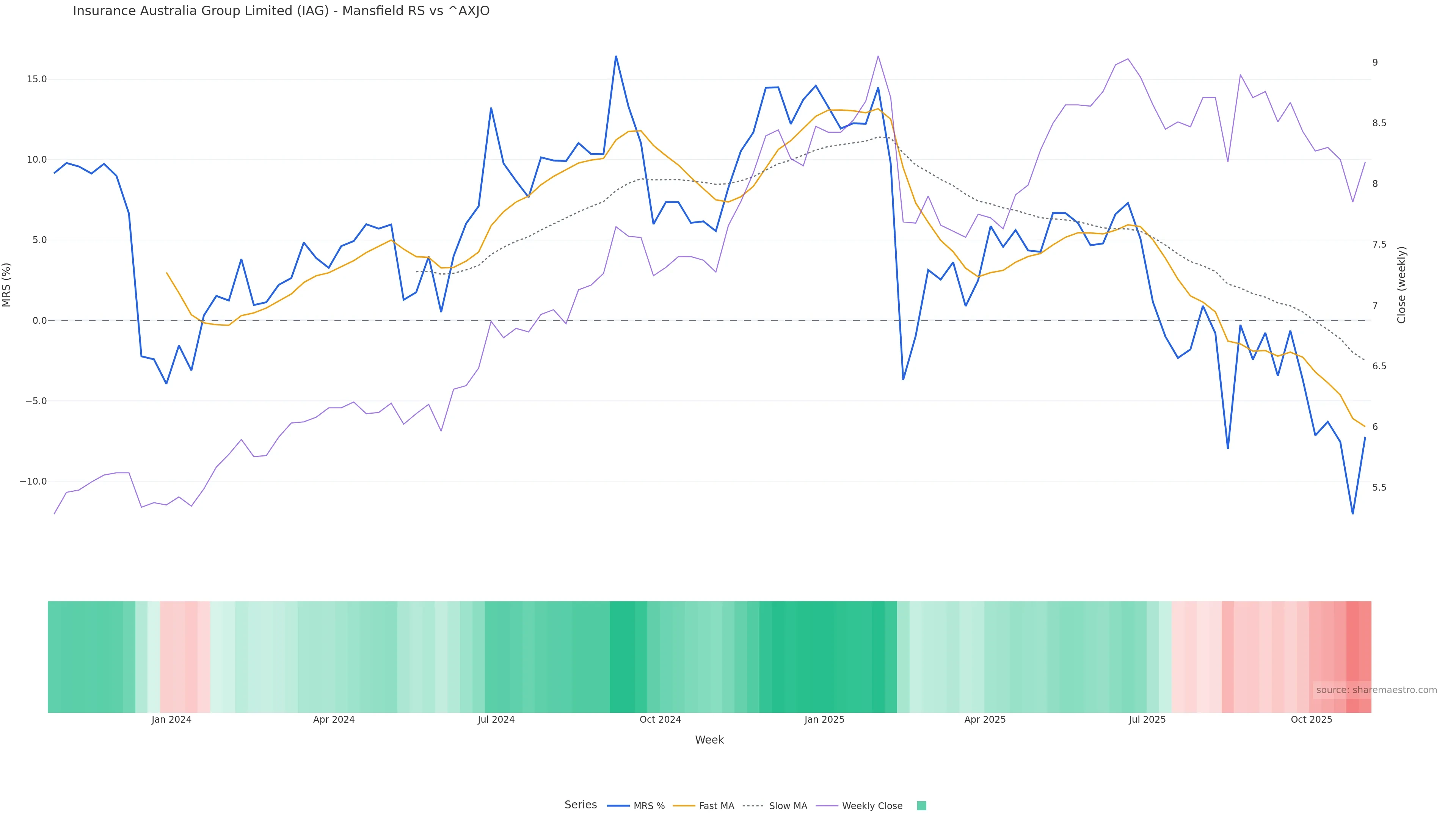Click the Jul 2024 x-axis tick label
1456x819 pixels.
pos(496,720)
